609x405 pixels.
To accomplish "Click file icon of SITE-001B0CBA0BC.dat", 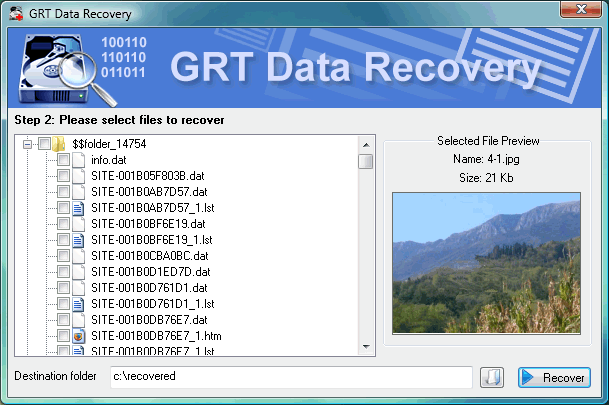I will point(78,256).
